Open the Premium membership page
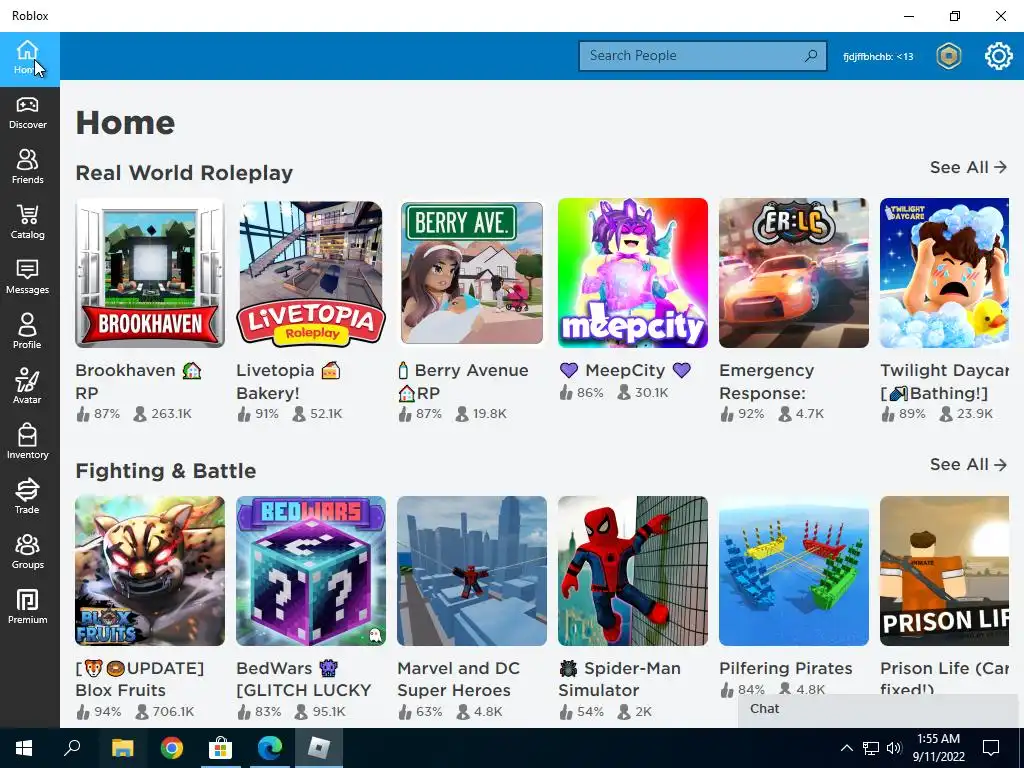This screenshot has width=1024, height=768. pos(29,607)
